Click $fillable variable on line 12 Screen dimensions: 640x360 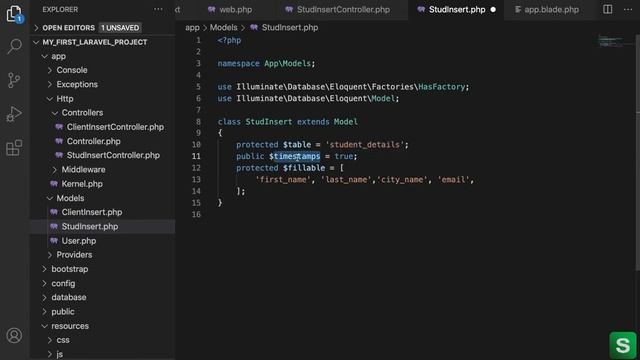[304, 168]
